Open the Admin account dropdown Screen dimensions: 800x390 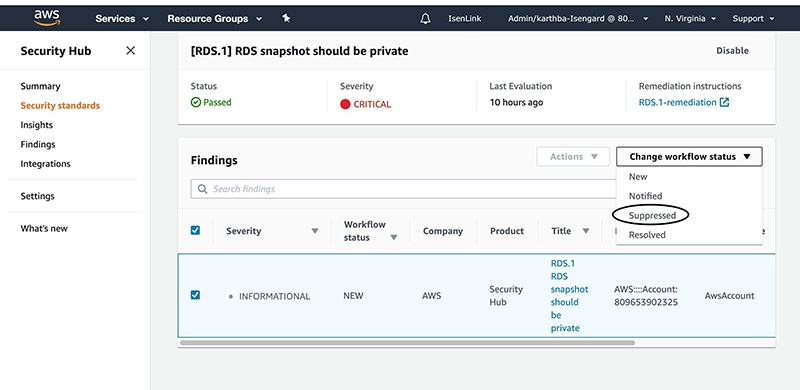(578, 18)
